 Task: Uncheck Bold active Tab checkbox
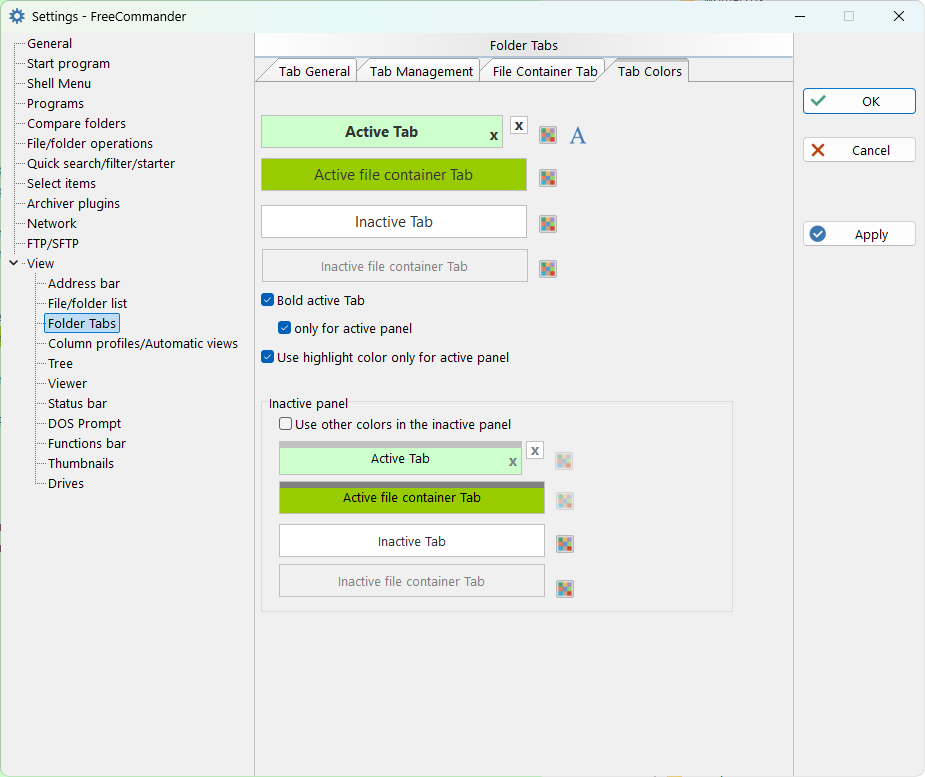(268, 300)
